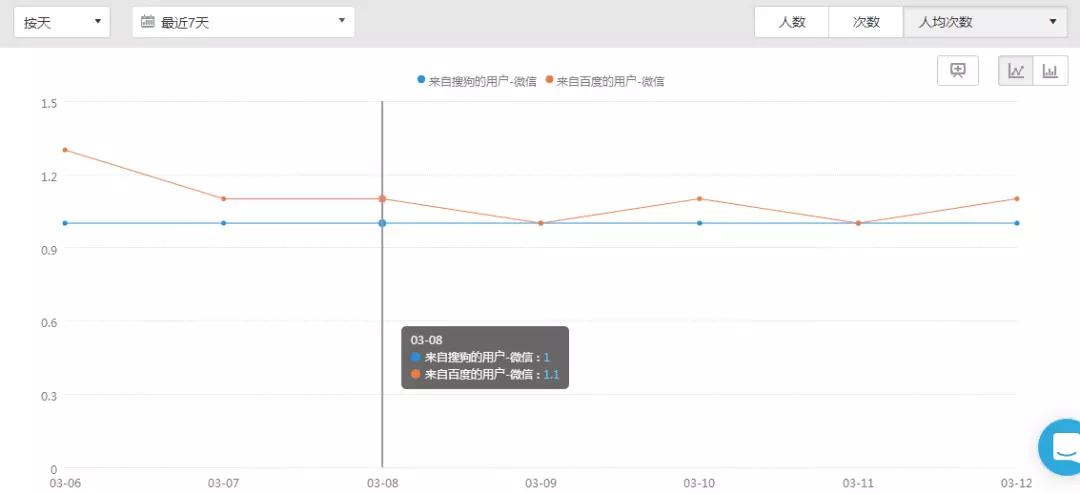The width and height of the screenshot is (1080, 494).
Task: Switch to the 次数 metric tab
Action: (x=866, y=22)
